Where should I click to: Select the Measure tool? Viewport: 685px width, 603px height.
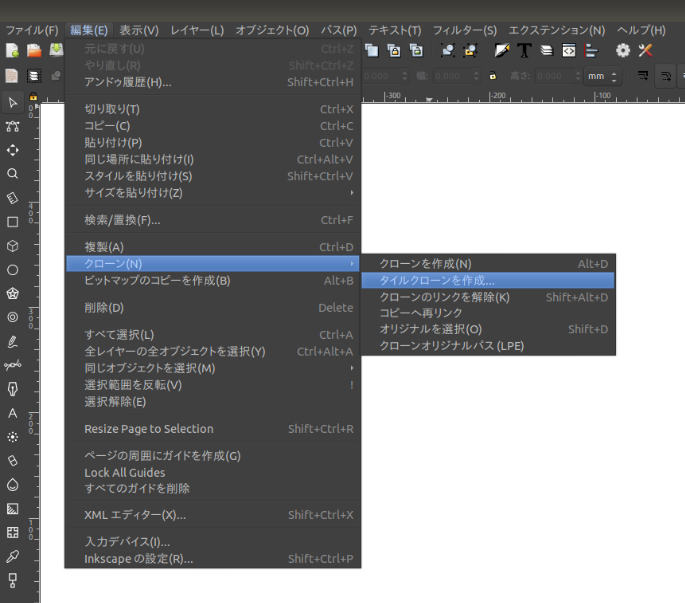point(13,198)
